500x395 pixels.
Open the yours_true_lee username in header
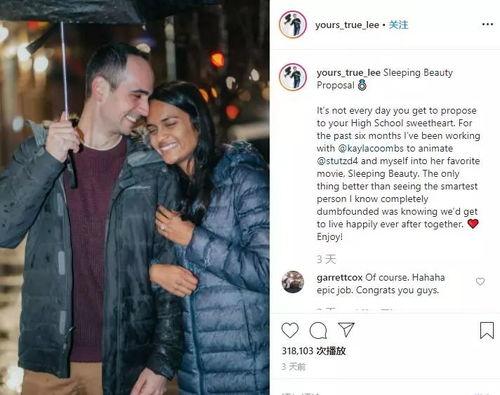pyautogui.click(x=347, y=25)
